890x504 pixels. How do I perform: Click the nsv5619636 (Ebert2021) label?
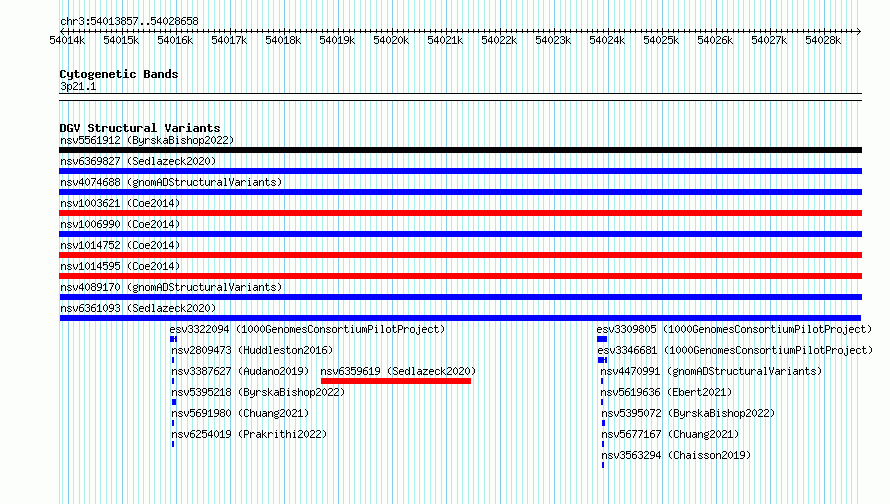[x=667, y=392]
